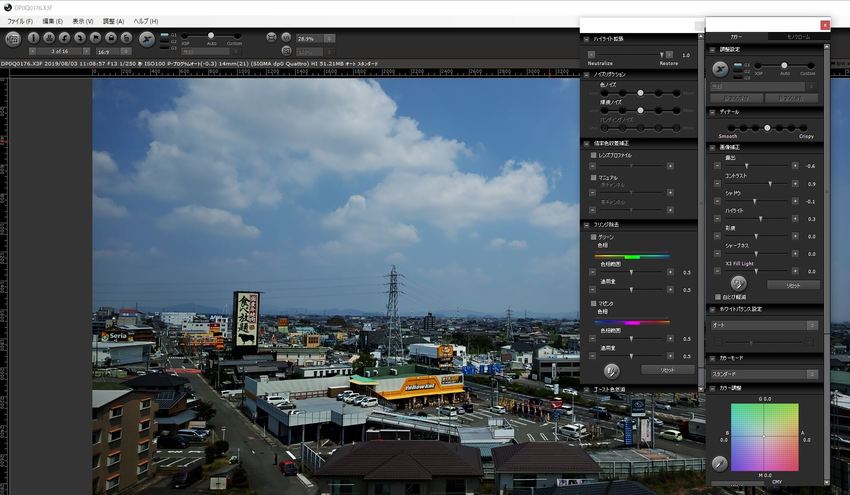The width and height of the screenshot is (850, 495).
Task: Open the オート white balance dropdown
Action: 764,325
